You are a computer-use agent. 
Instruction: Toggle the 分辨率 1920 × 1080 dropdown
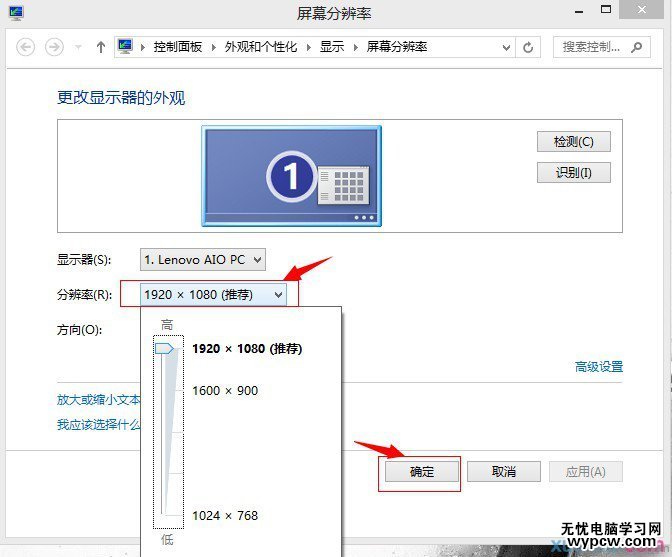click(x=213, y=295)
